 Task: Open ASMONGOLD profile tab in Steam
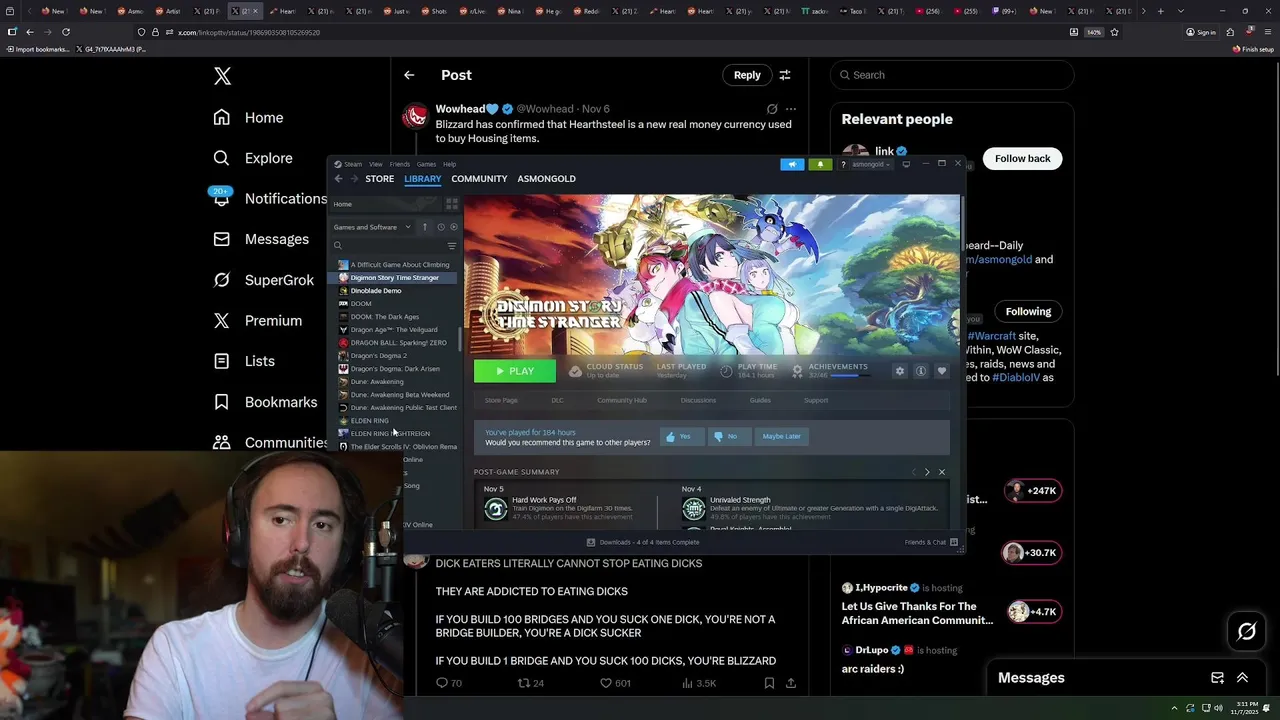546,179
